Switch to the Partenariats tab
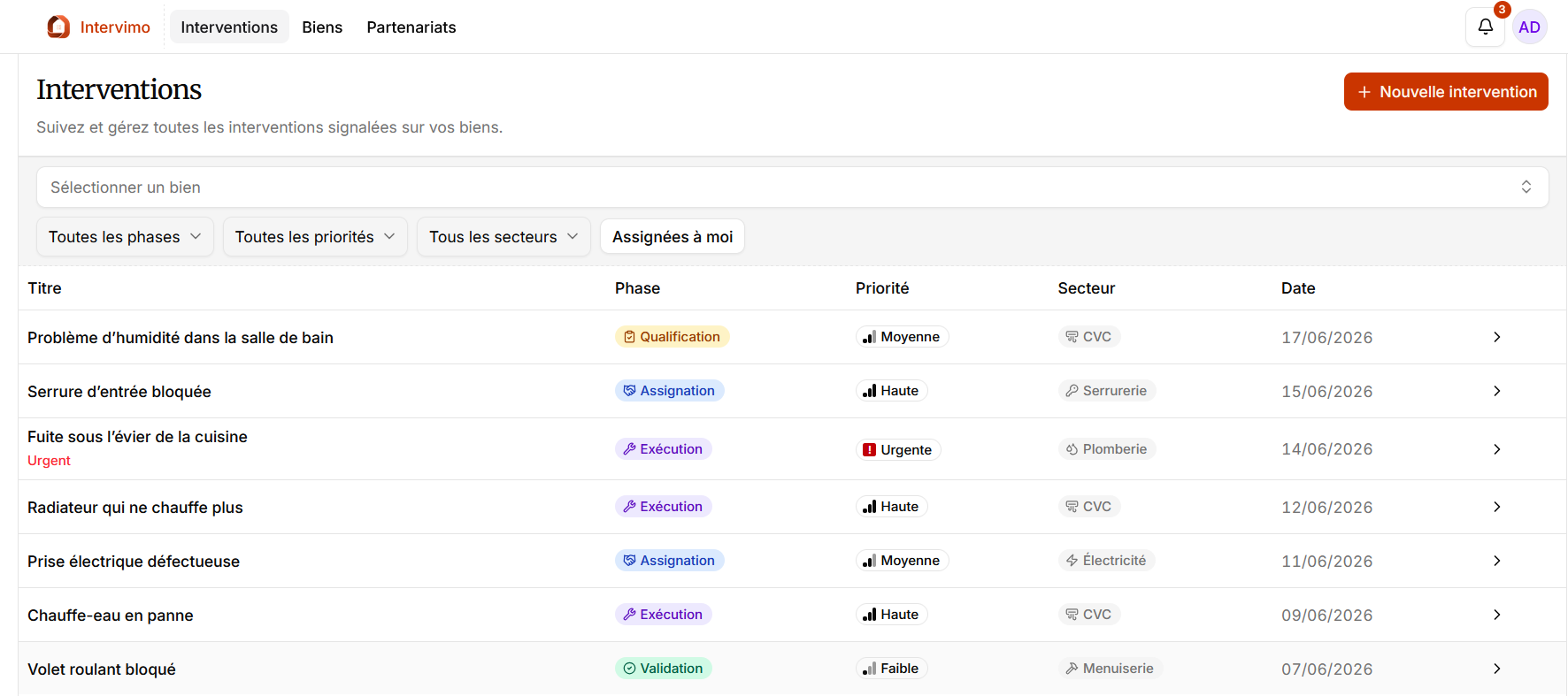Viewport: 1568px width, 696px height. 411,27
